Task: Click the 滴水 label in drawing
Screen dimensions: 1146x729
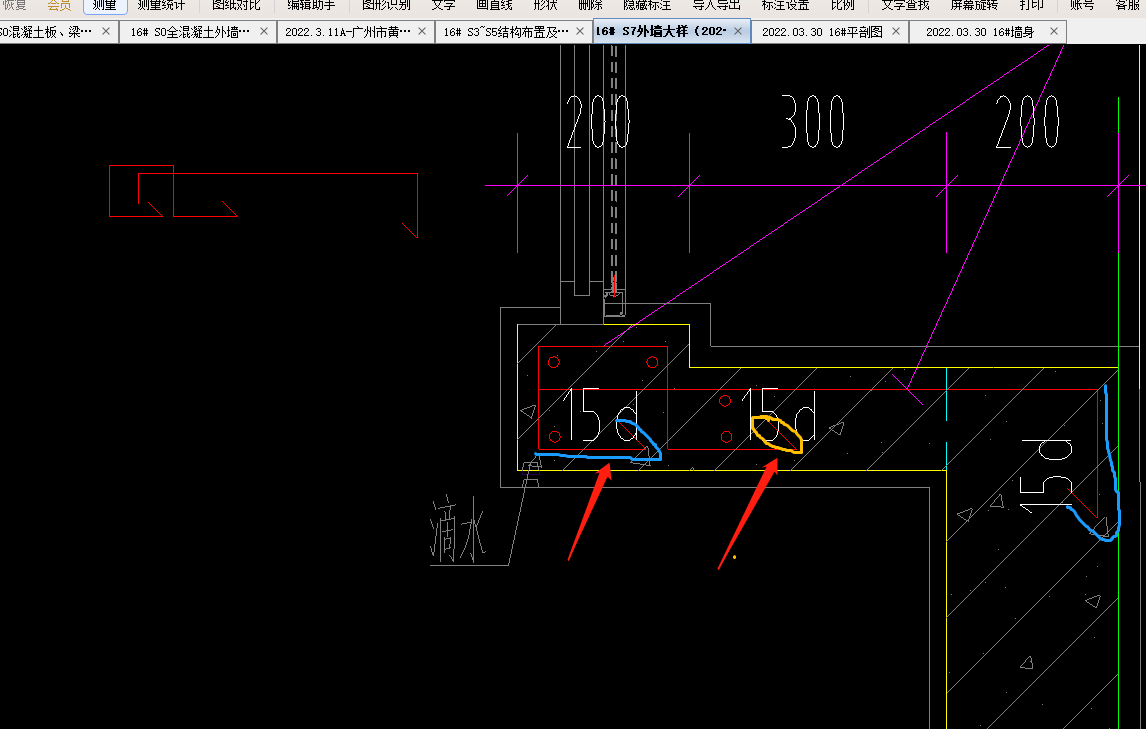Action: pyautogui.click(x=458, y=529)
